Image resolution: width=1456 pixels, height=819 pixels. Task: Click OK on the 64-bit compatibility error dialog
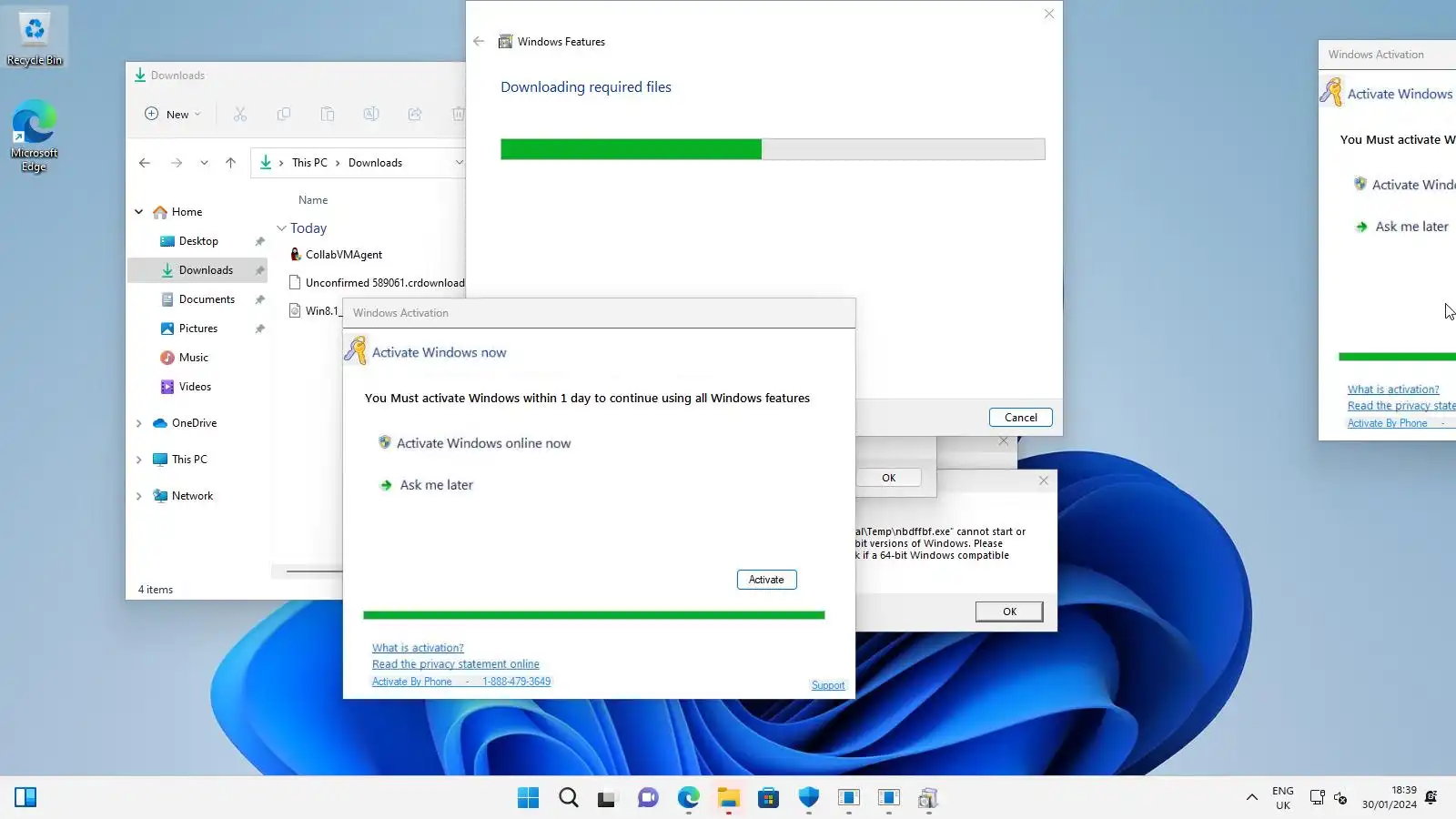1009,612
